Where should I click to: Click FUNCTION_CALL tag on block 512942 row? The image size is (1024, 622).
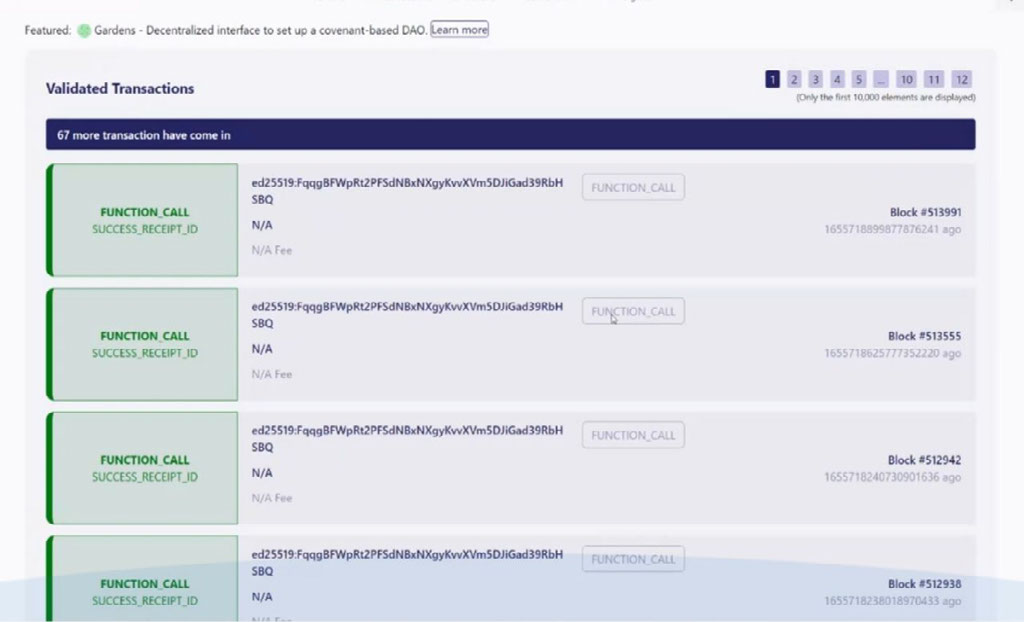[x=633, y=435]
